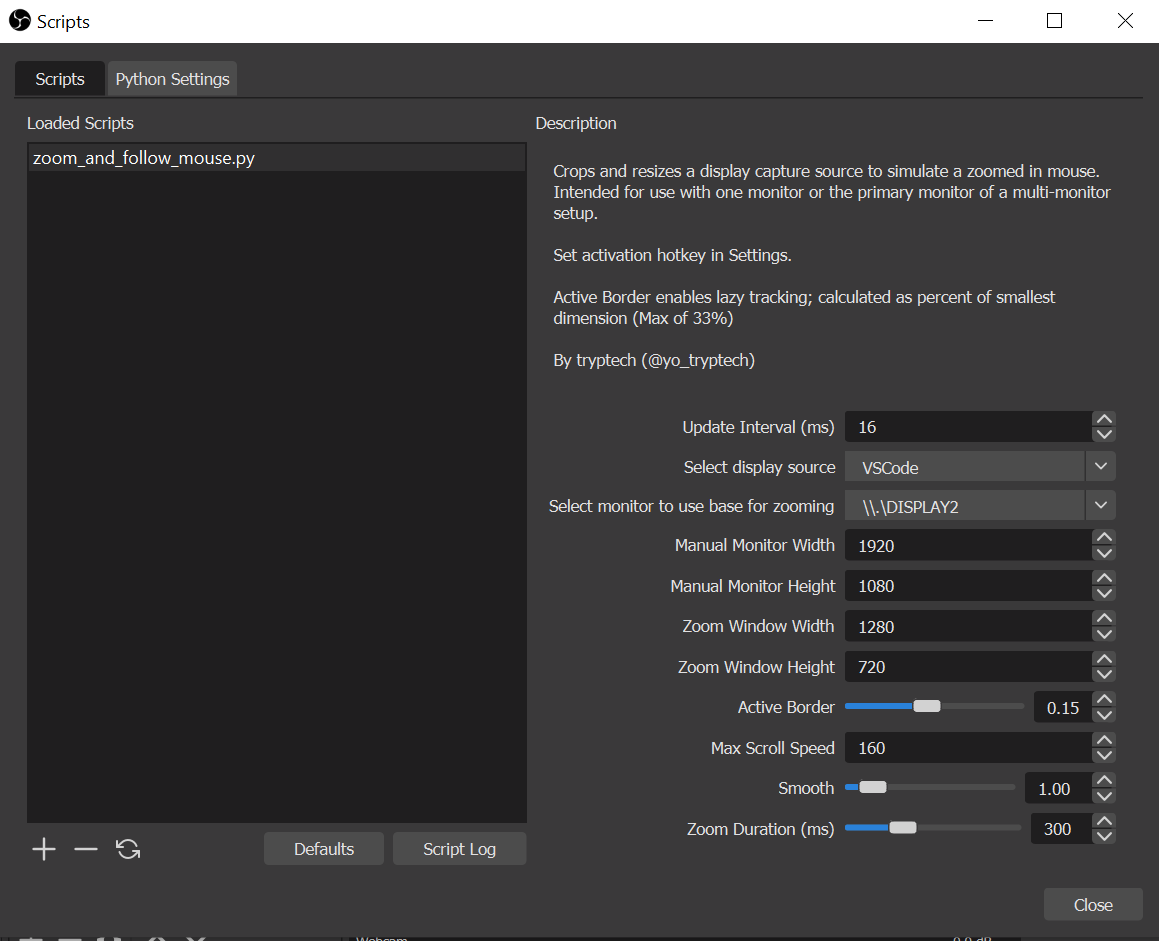The height and width of the screenshot is (941, 1159).
Task: Decrease Manual Monitor Width value
Action: (x=1104, y=554)
